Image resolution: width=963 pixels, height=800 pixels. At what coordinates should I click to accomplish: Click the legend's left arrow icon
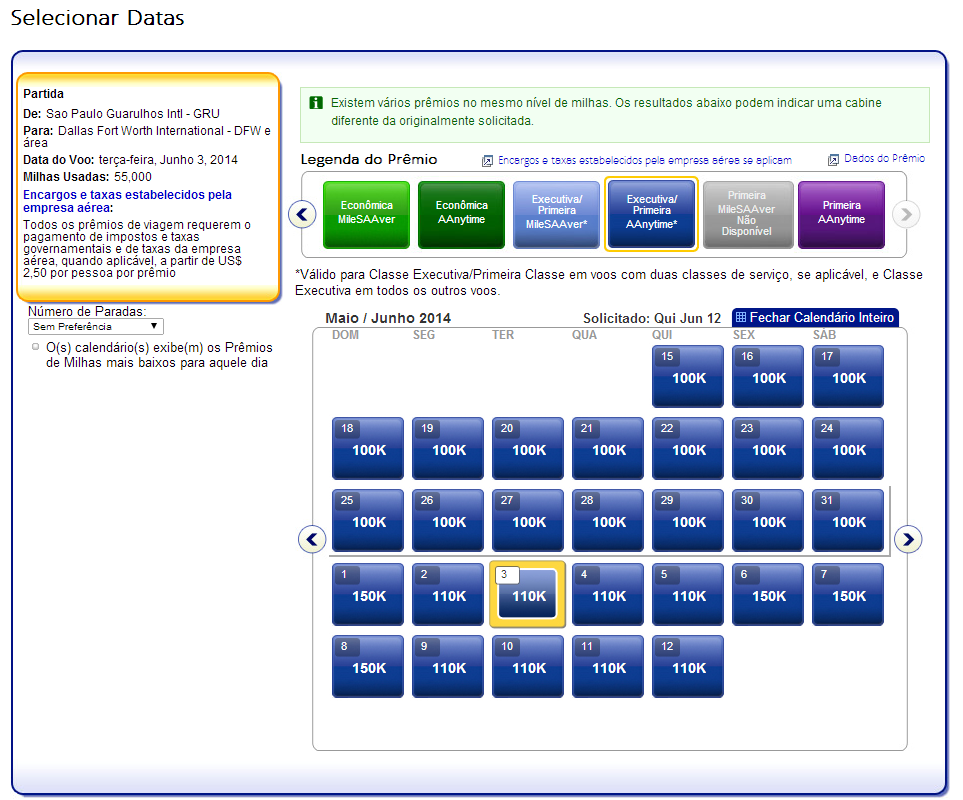(x=302, y=214)
